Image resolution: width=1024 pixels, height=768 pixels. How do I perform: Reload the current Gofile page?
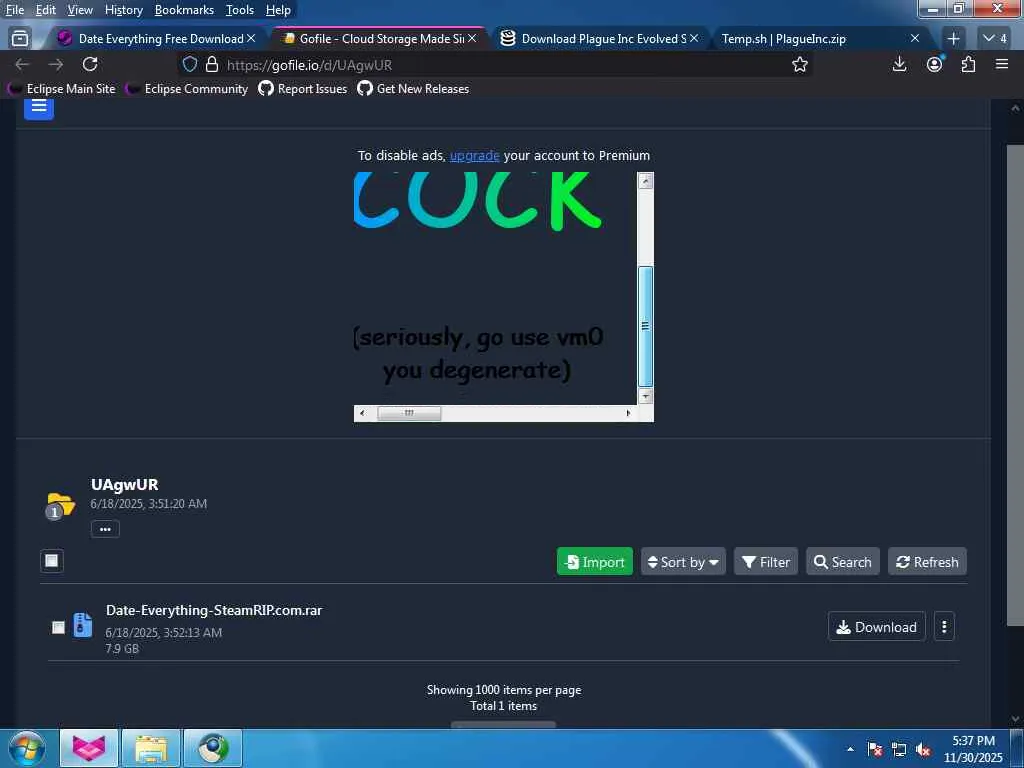(x=90, y=64)
